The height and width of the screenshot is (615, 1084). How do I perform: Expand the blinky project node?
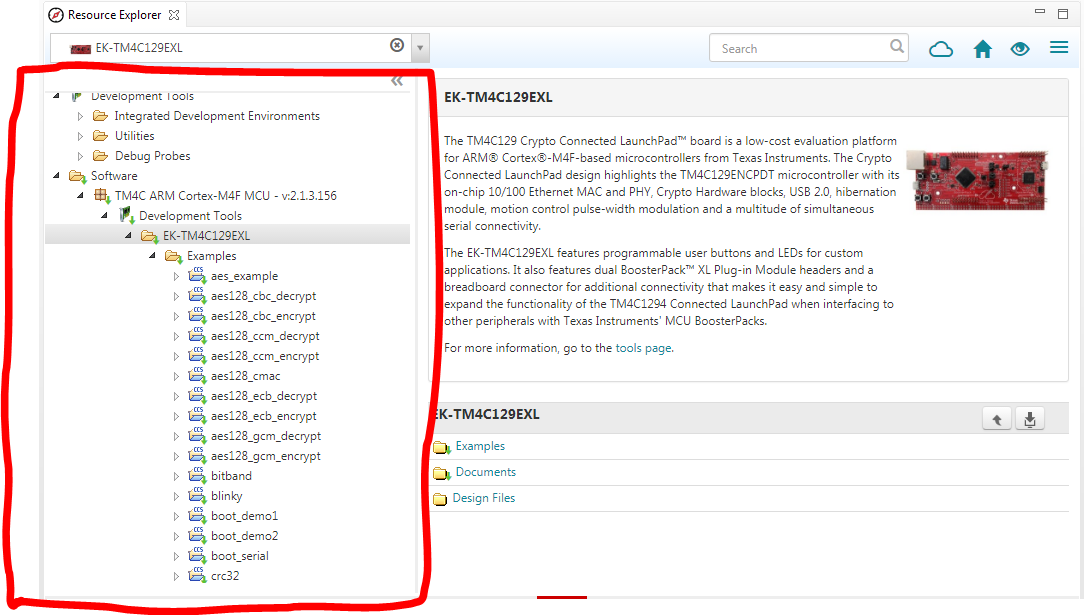point(176,496)
